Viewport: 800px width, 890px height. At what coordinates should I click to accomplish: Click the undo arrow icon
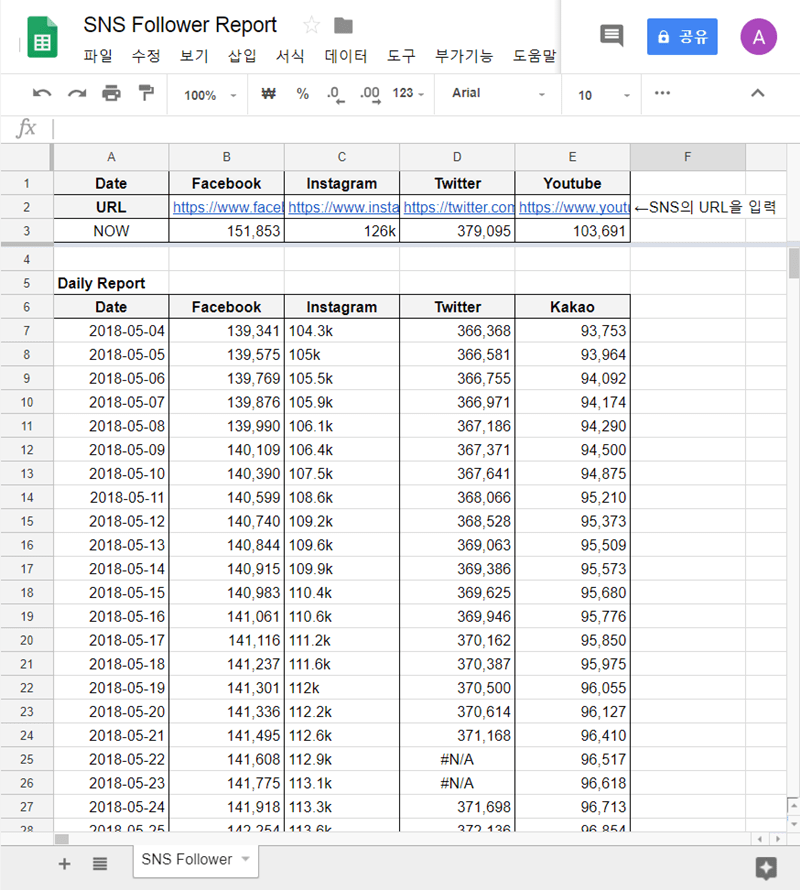(42, 94)
